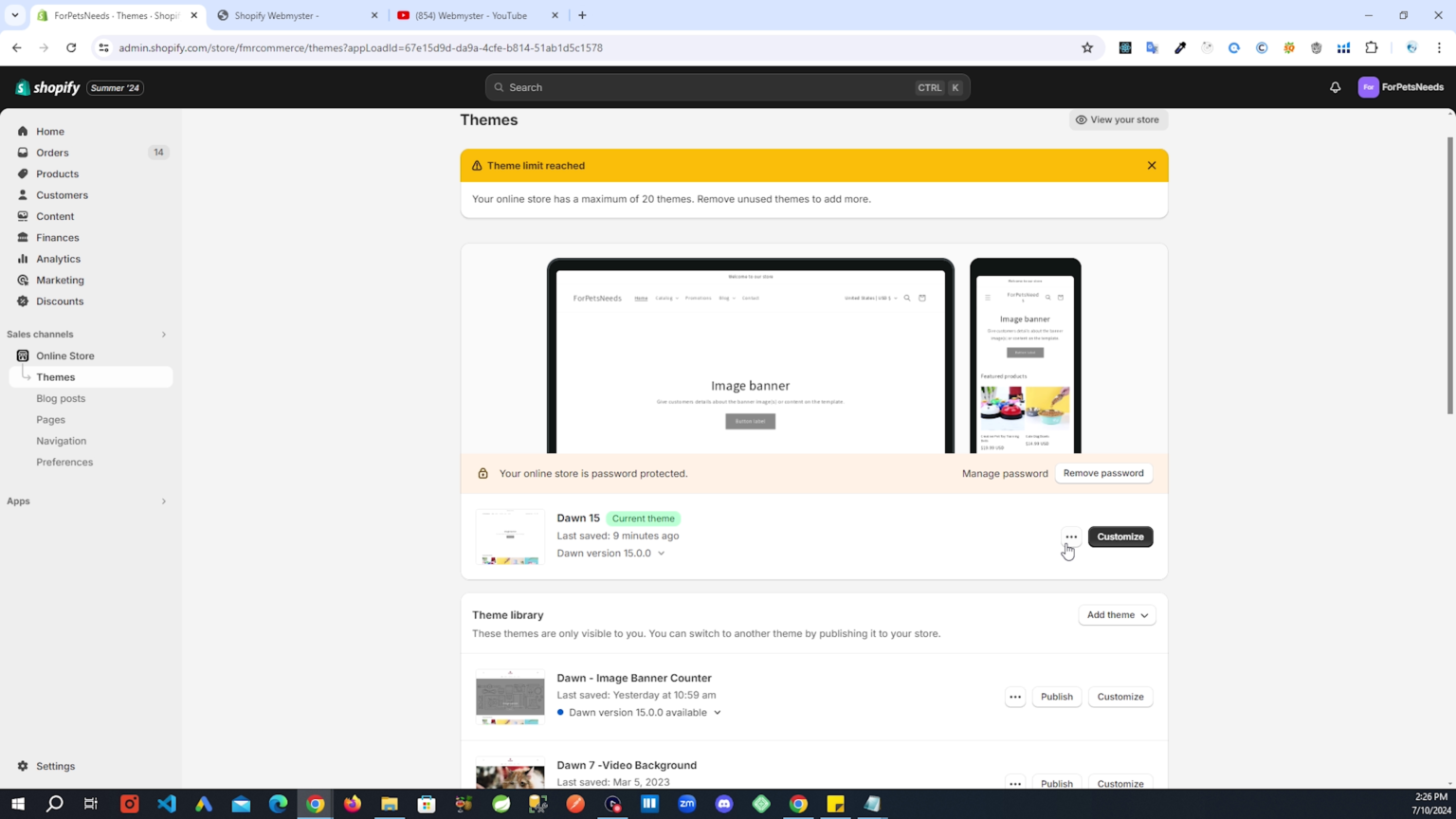Dismiss the Theme limit reached banner

1152,166
